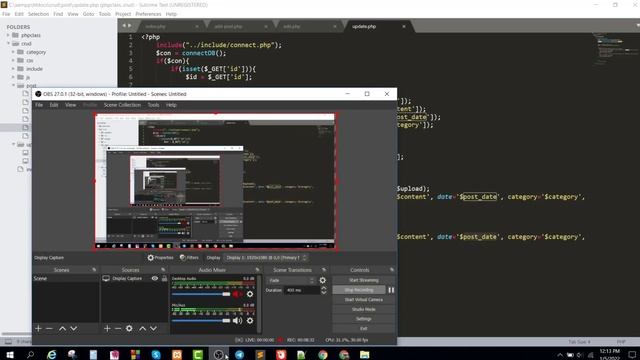This screenshot has height=360, width=640.
Task: Adjust Mic/Aux volume slider
Action: tap(201, 321)
